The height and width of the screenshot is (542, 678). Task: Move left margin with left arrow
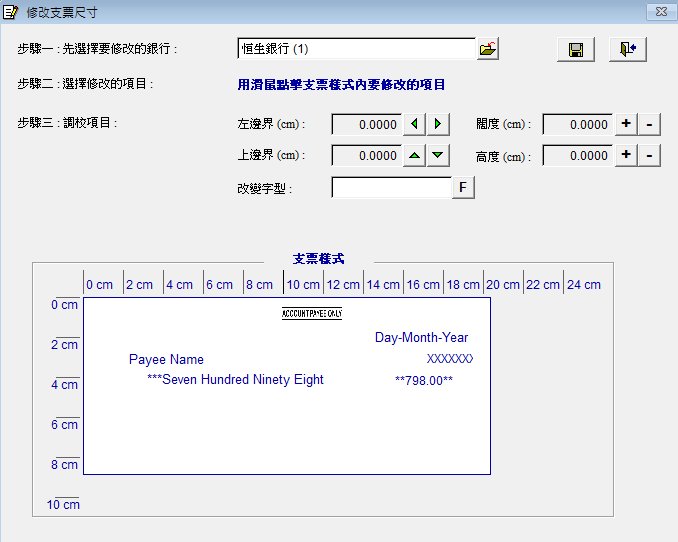[x=415, y=125]
